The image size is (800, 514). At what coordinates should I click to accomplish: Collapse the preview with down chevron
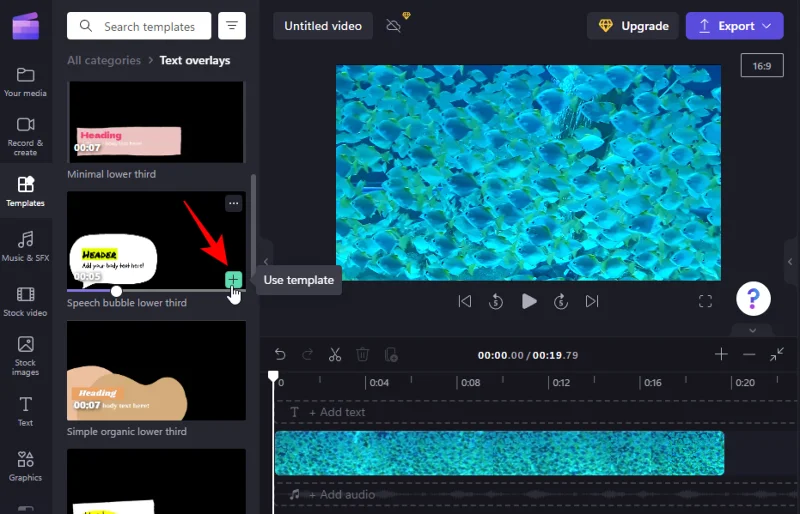[x=753, y=331]
